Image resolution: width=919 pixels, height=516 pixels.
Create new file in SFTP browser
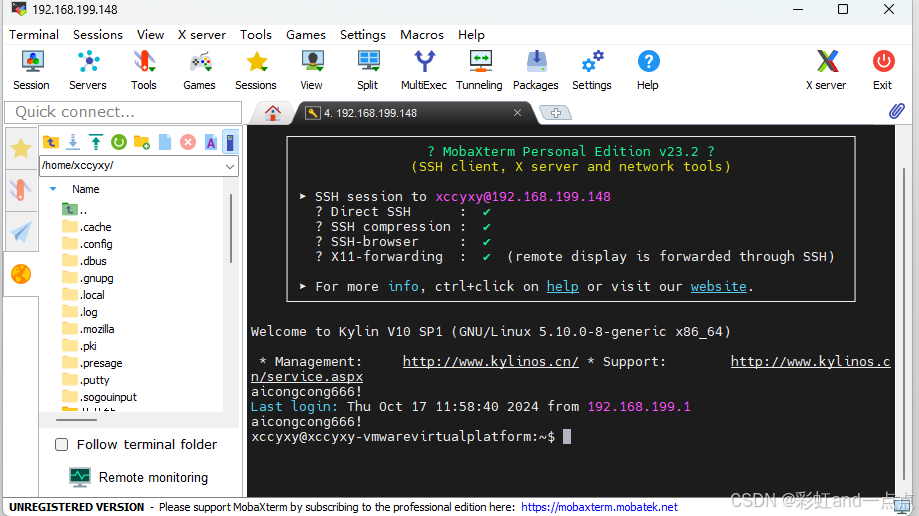click(x=165, y=142)
